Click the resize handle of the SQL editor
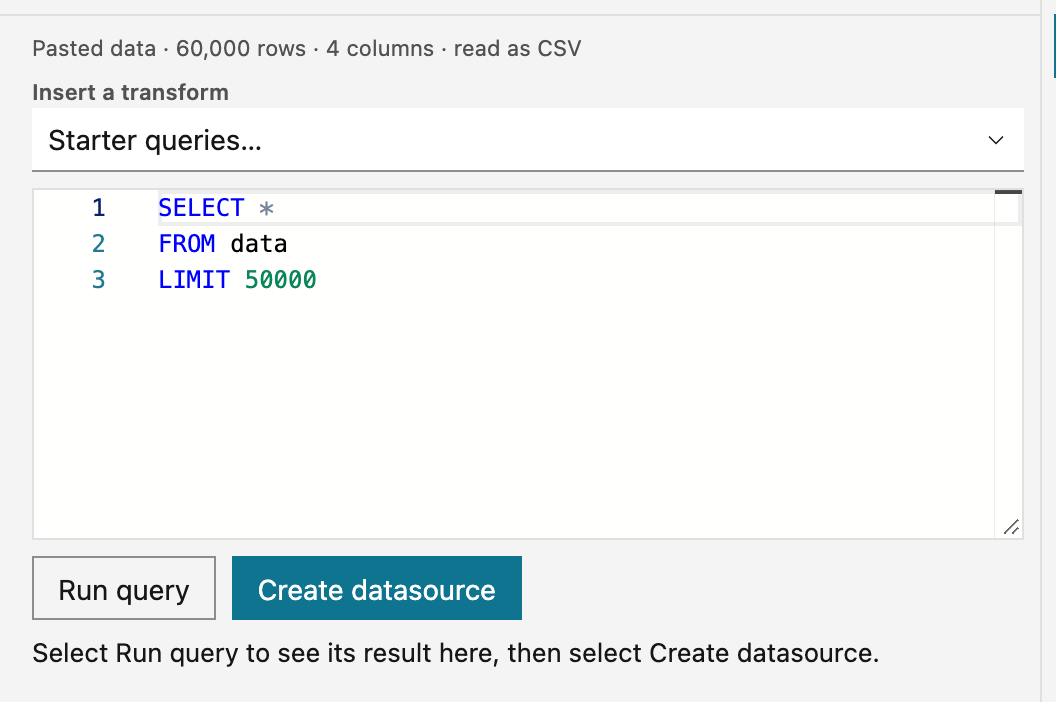The width and height of the screenshot is (1056, 702). pyautogui.click(x=1011, y=527)
